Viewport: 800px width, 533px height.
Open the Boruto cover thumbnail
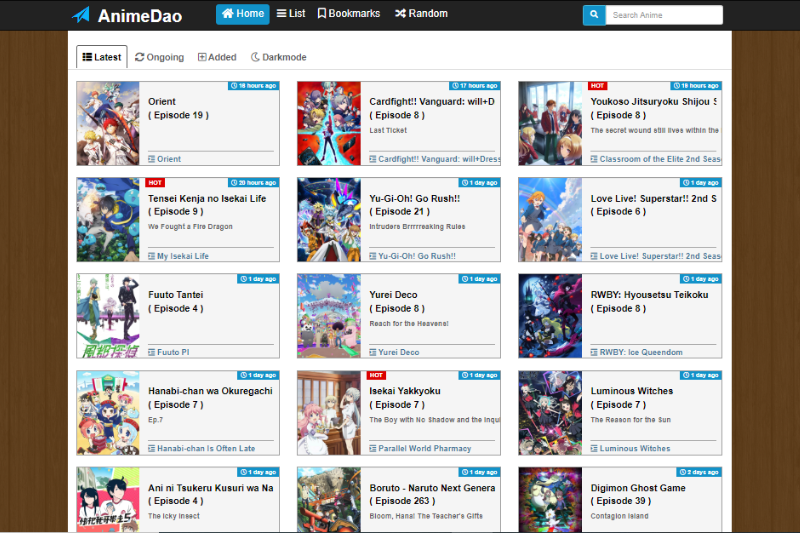(x=329, y=500)
